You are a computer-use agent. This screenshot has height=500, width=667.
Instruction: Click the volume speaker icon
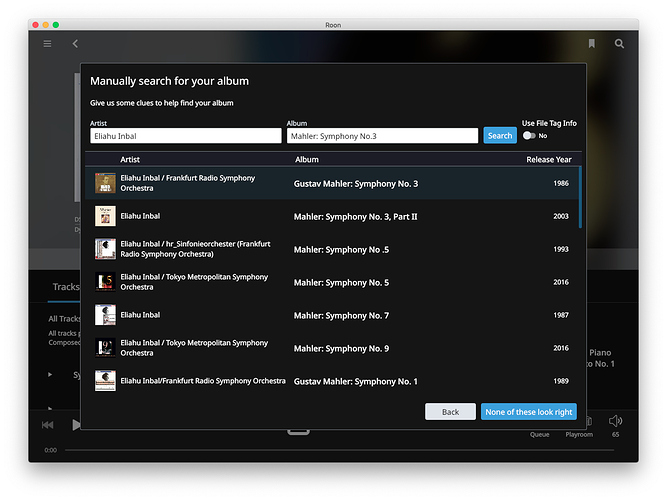point(615,421)
